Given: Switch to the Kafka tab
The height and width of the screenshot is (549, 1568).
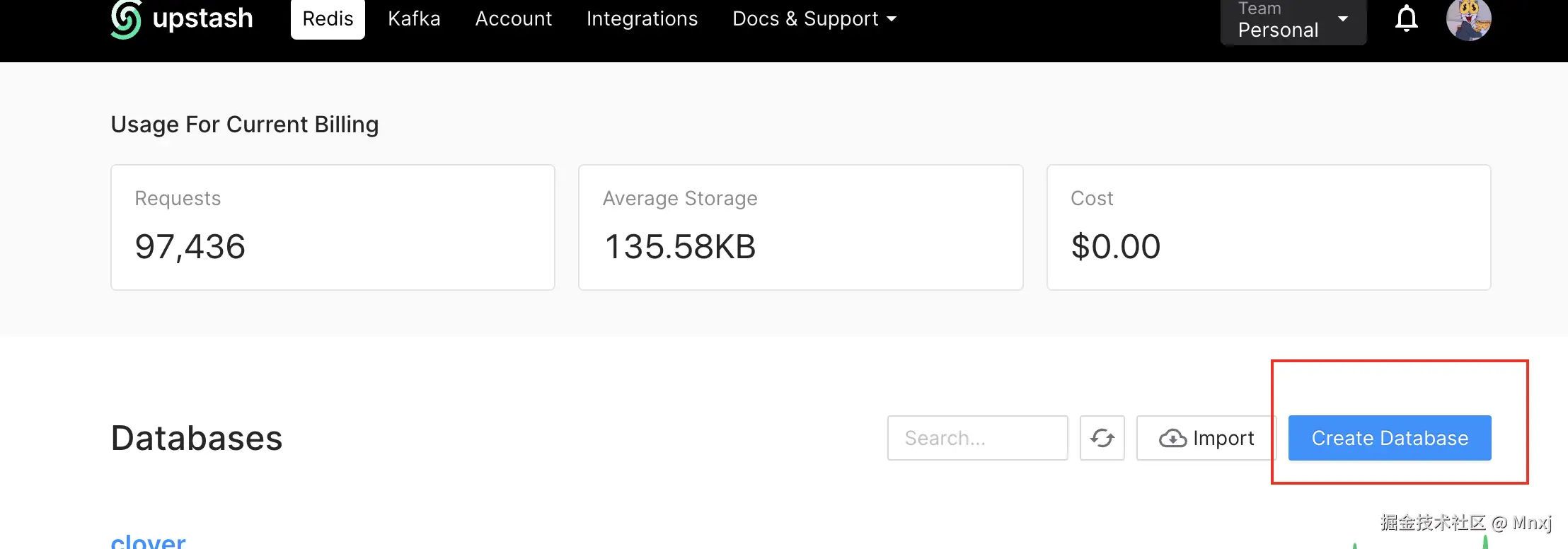Looking at the screenshot, I should point(414,19).
